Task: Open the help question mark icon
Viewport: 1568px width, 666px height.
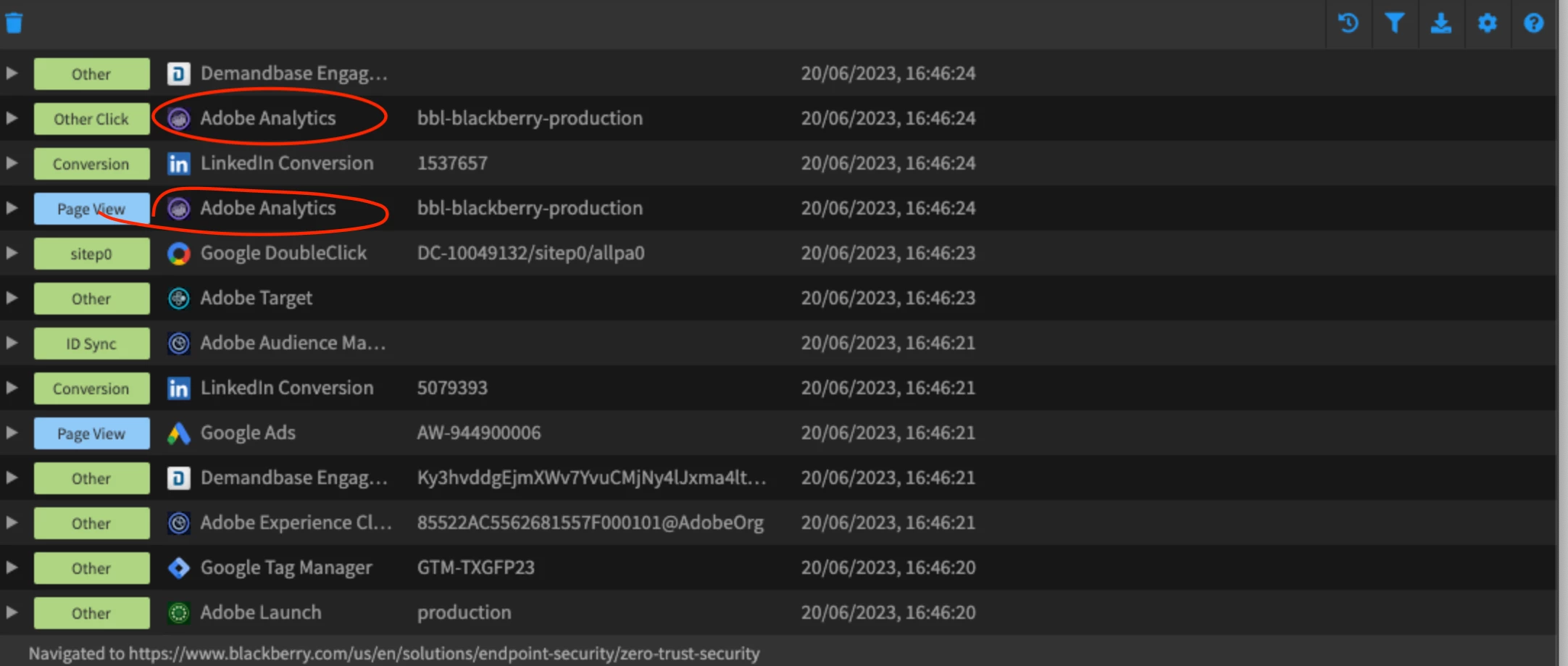Action: [1534, 23]
